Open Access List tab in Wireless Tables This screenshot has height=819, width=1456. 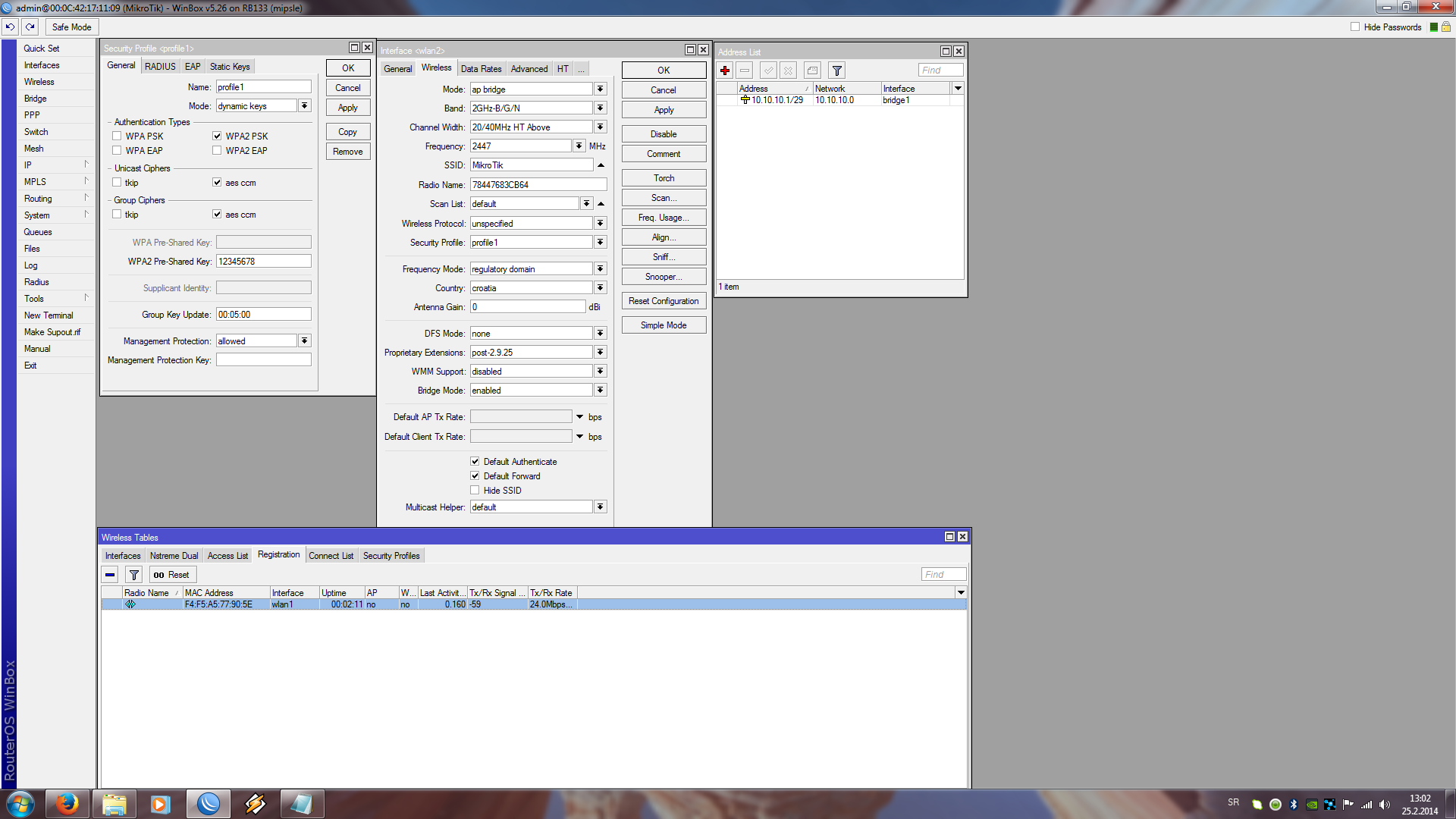tap(227, 556)
